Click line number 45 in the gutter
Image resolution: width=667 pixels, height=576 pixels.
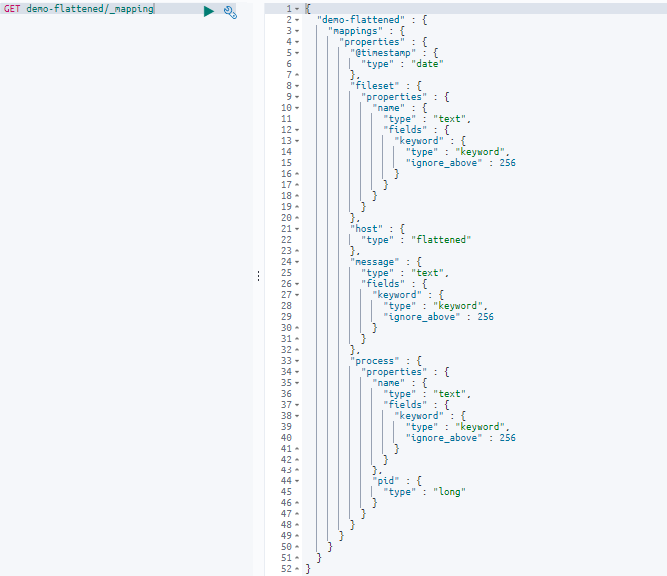[286, 492]
